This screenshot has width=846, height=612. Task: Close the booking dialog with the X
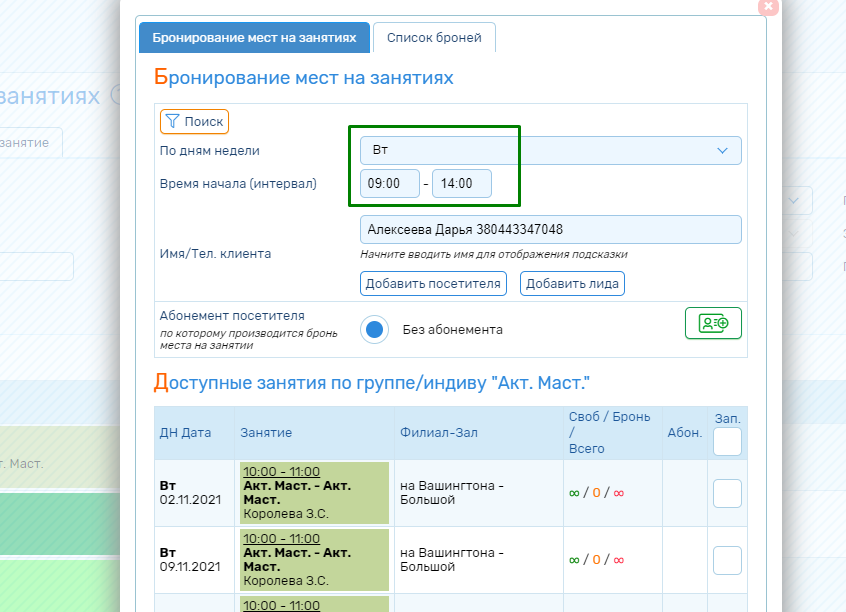[x=768, y=6]
